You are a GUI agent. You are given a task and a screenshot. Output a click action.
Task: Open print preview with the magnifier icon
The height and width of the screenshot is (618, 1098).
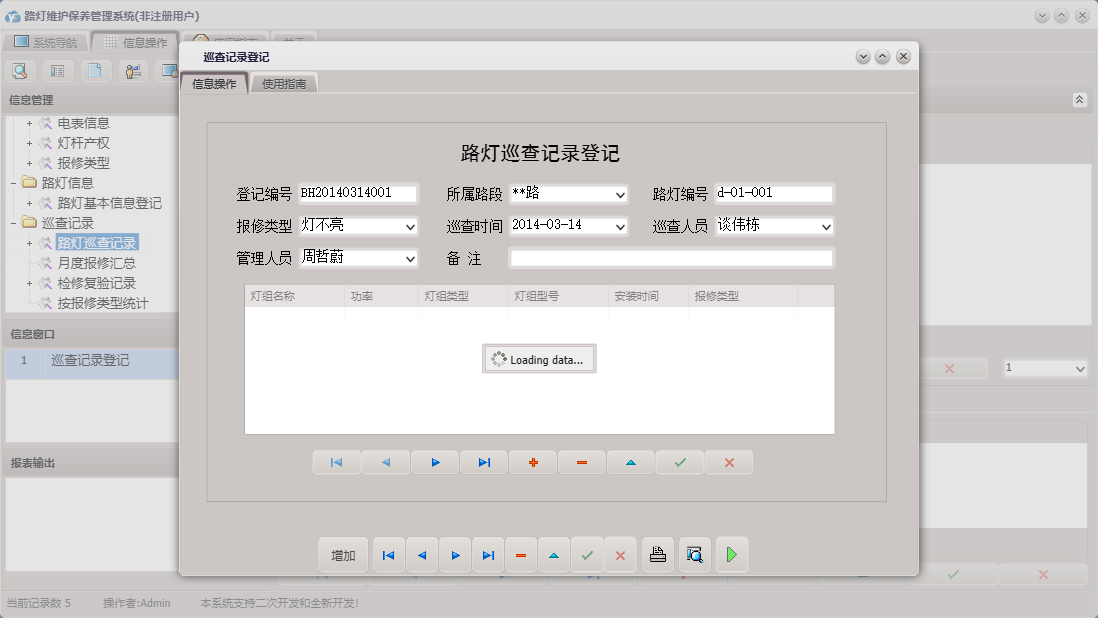click(694, 555)
